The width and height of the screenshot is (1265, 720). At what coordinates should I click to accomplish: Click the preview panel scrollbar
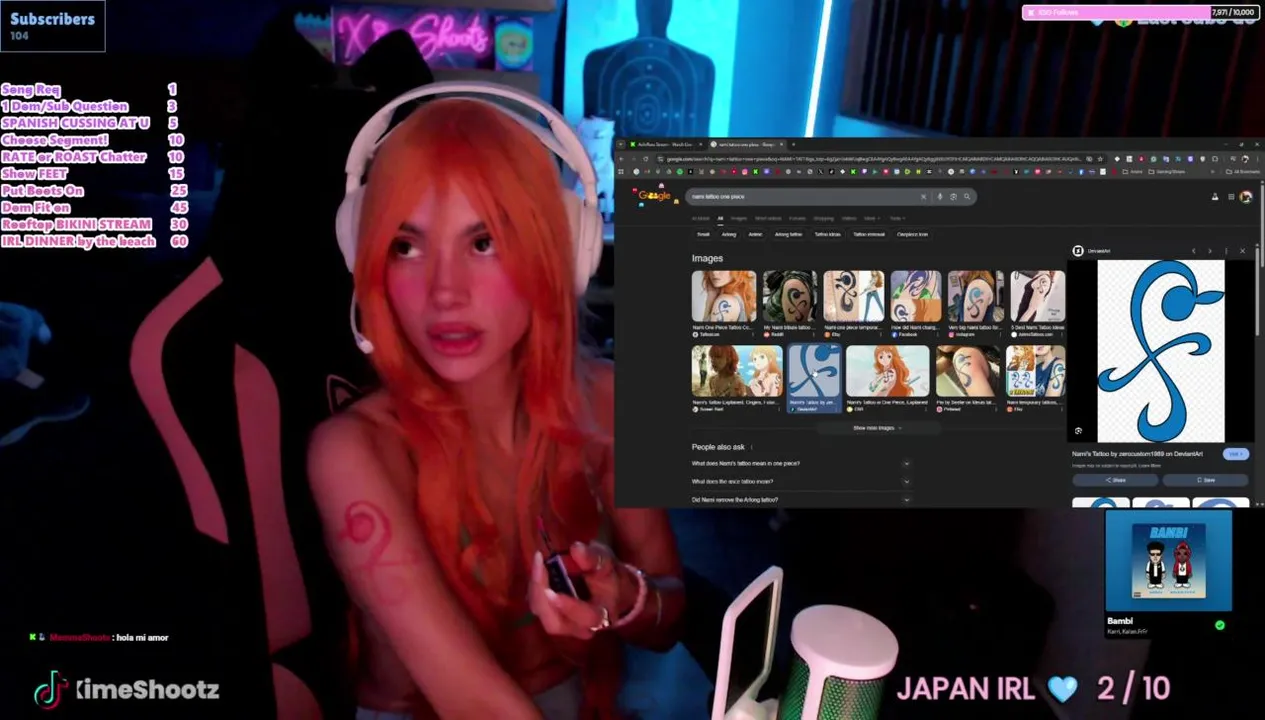click(1257, 290)
